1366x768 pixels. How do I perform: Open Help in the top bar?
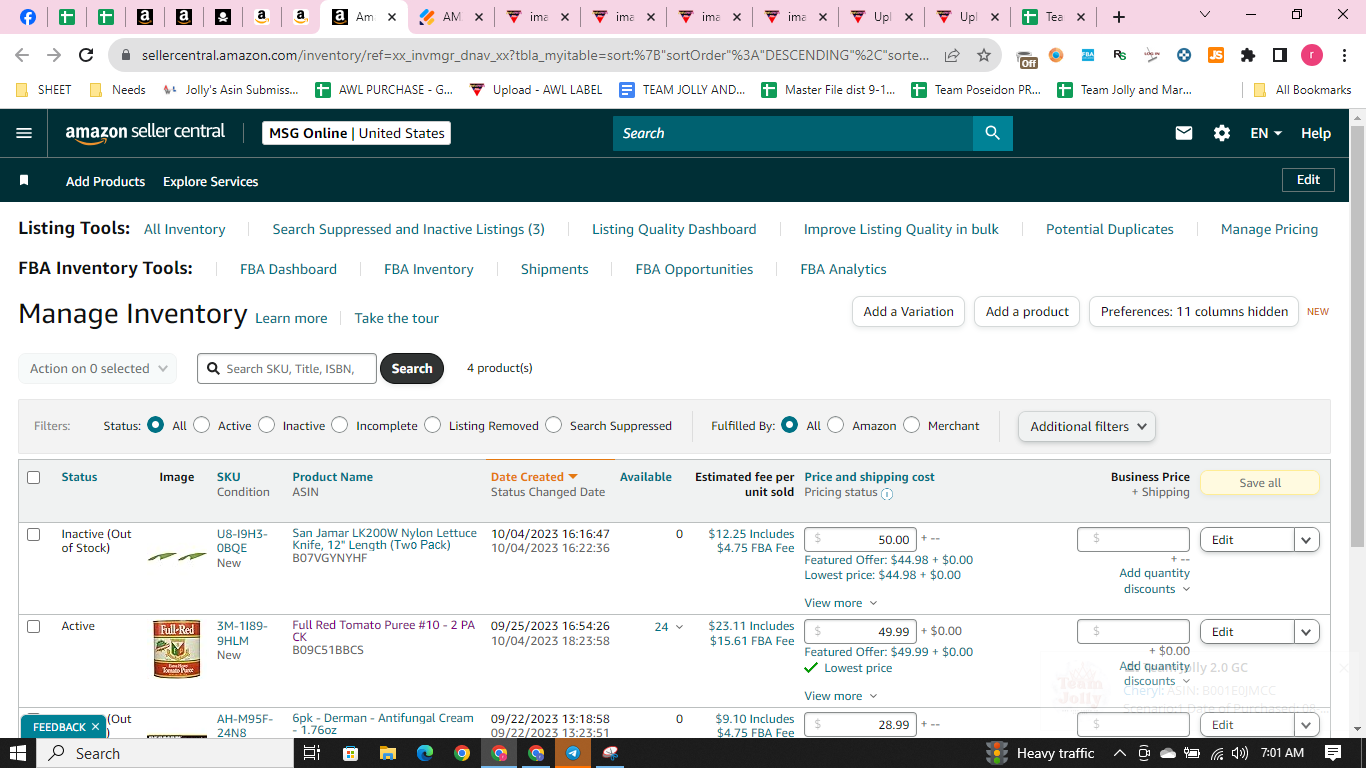[1315, 133]
